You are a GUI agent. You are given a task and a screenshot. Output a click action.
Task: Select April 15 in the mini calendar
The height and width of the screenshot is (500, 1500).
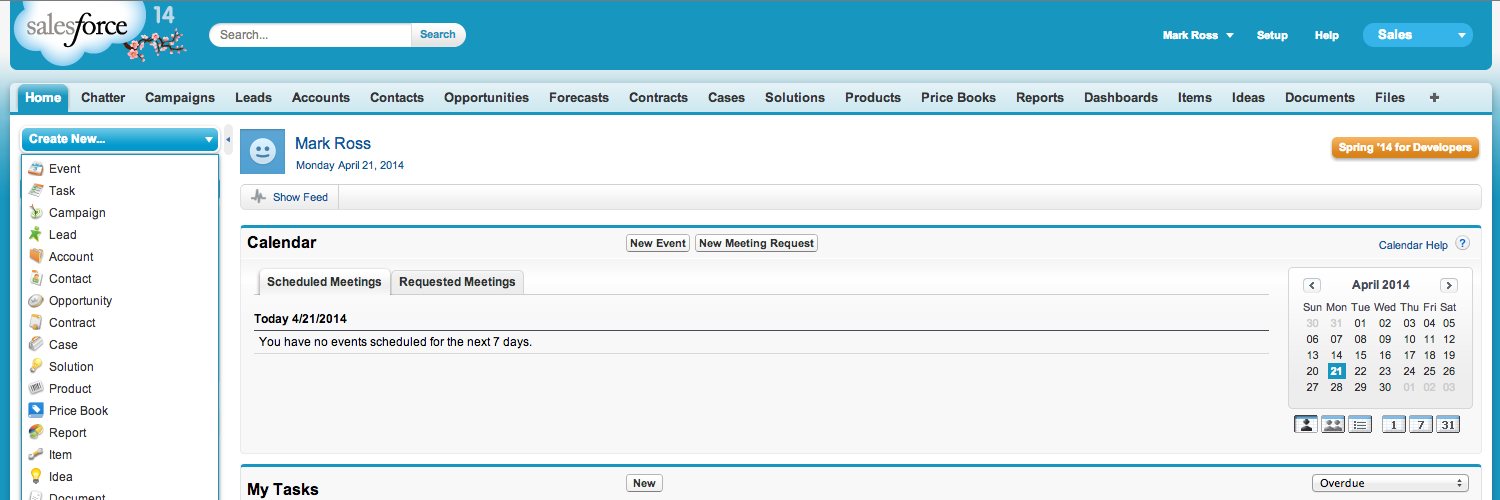[1361, 355]
